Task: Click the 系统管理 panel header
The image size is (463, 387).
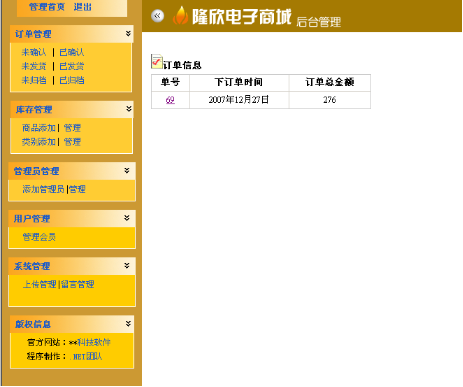Action: (x=72, y=266)
